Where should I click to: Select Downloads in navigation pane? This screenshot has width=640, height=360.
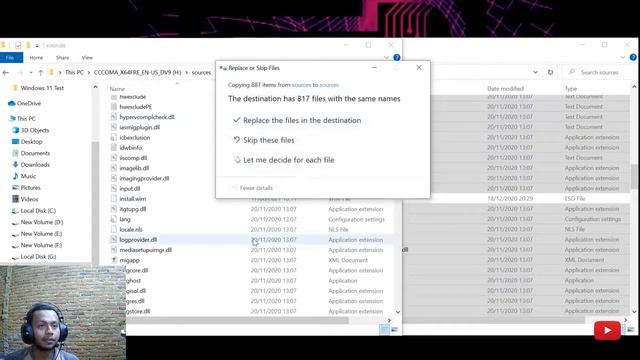(31, 164)
